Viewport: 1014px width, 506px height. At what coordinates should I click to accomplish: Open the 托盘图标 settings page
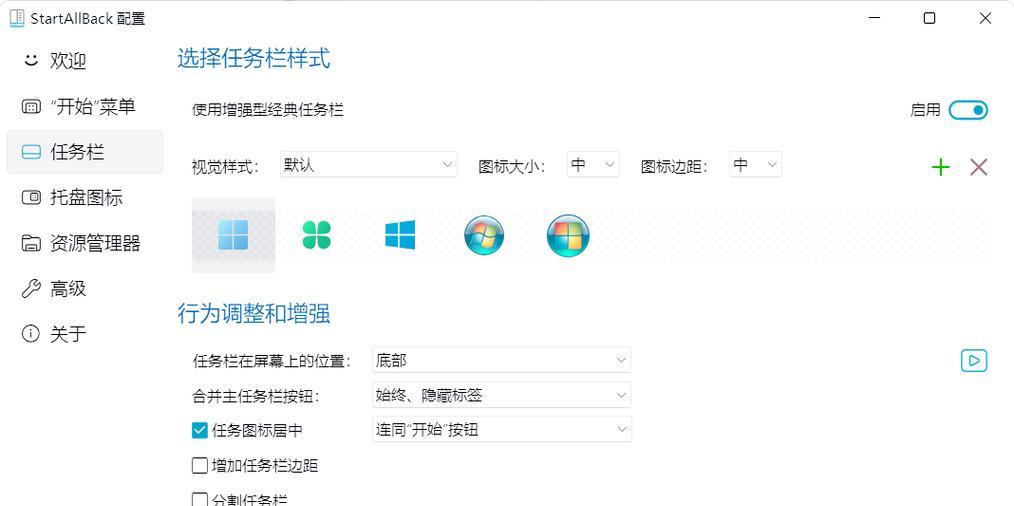(85, 197)
